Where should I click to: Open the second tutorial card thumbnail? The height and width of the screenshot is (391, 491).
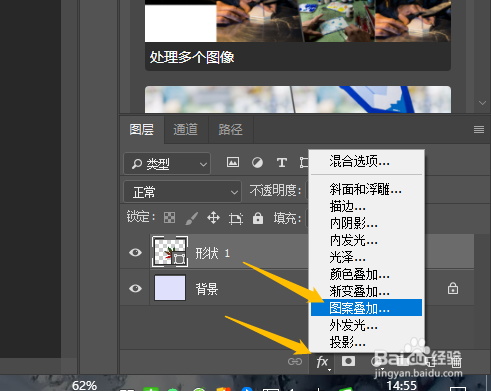coord(298,99)
